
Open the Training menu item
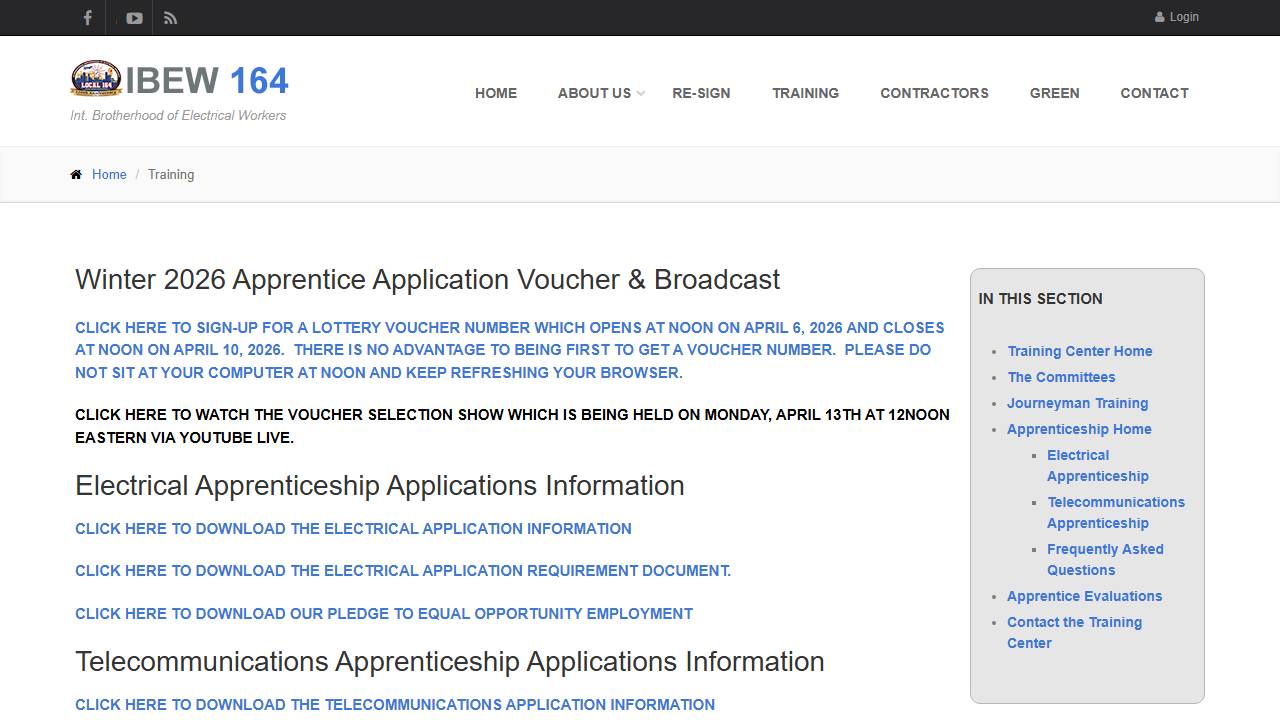[805, 93]
